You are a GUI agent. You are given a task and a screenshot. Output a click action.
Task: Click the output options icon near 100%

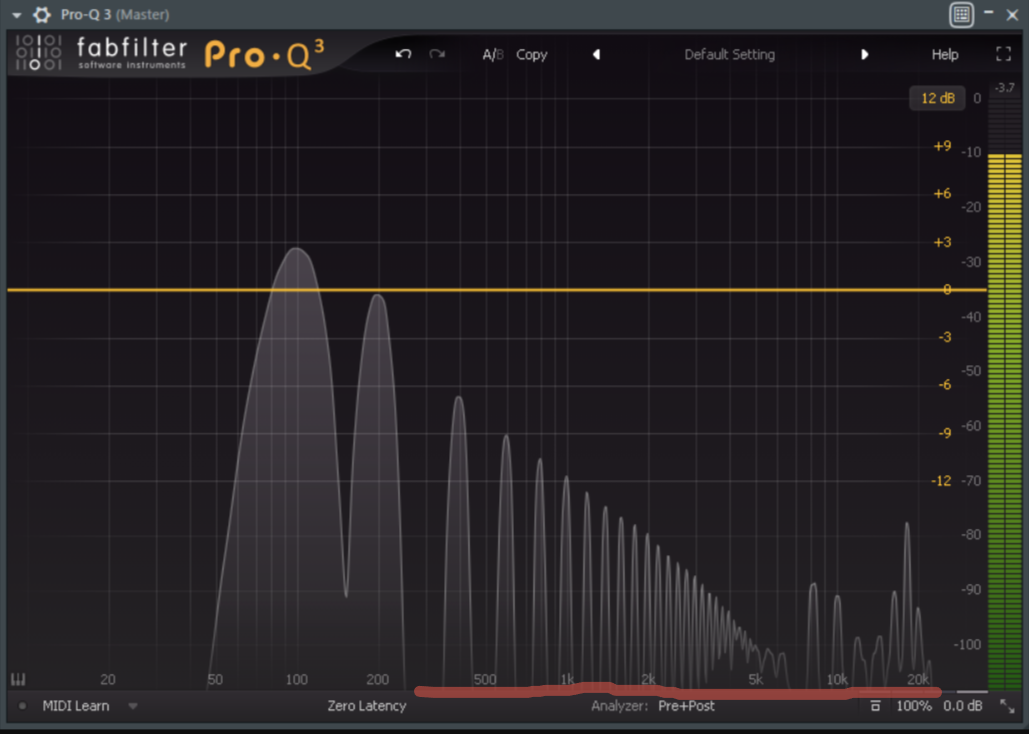875,706
